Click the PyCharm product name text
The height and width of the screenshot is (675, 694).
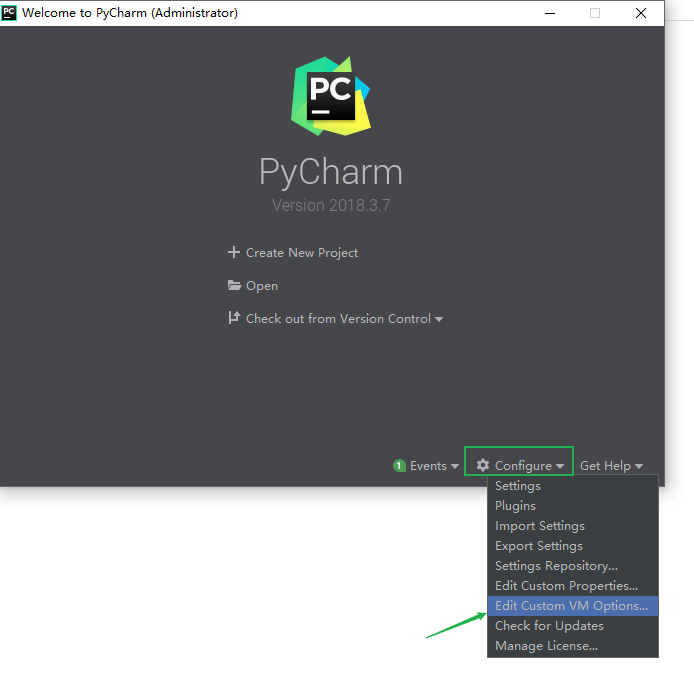coord(331,172)
